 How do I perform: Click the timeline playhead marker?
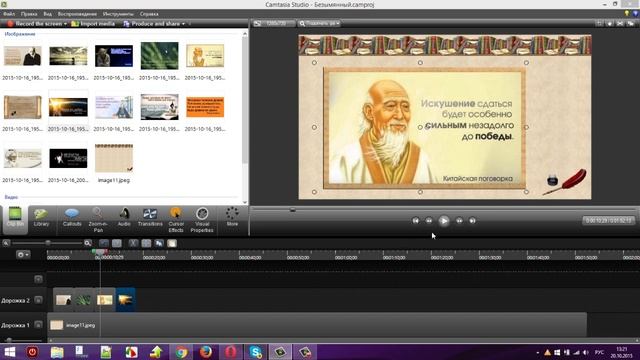100,253
